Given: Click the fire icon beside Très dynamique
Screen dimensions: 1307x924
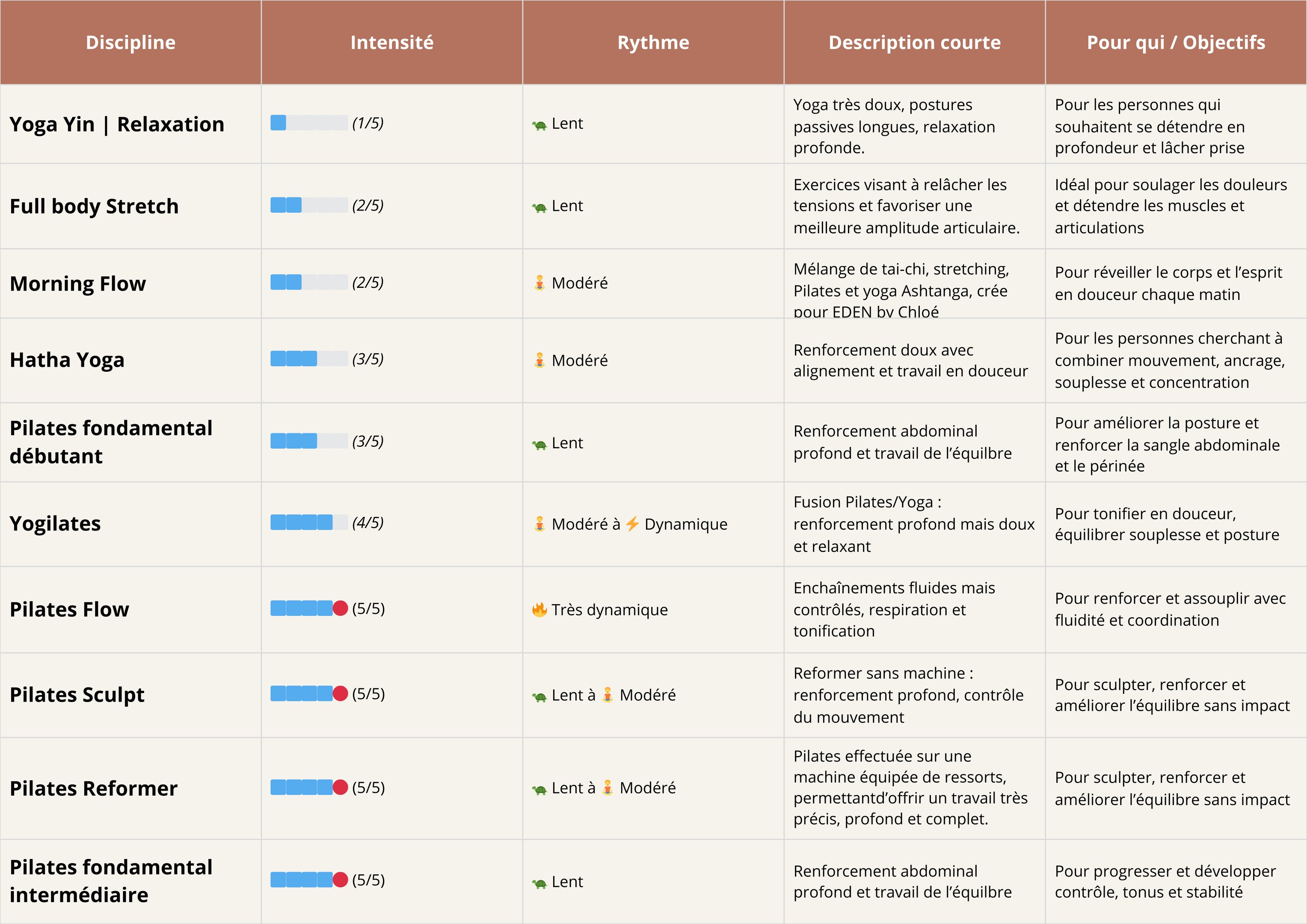Looking at the screenshot, I should click(539, 610).
